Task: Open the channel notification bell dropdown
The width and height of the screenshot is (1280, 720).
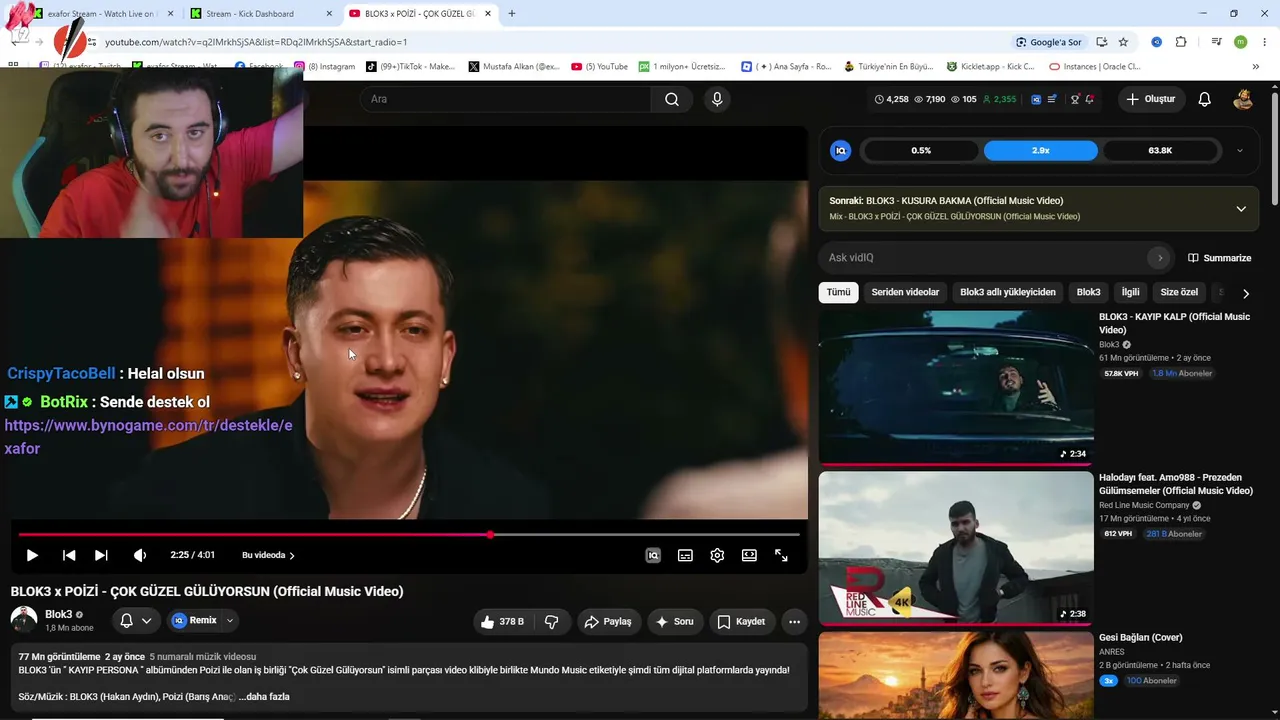Action: [136, 621]
